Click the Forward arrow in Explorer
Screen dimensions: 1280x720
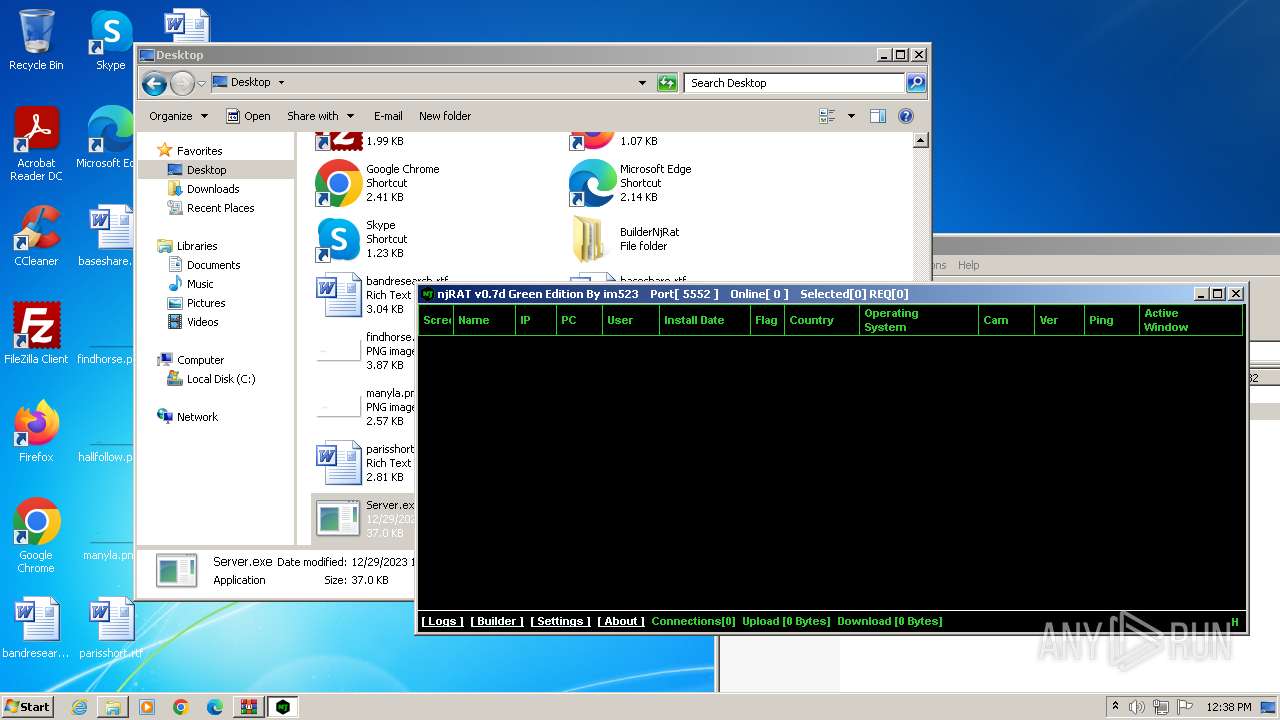[x=182, y=83]
